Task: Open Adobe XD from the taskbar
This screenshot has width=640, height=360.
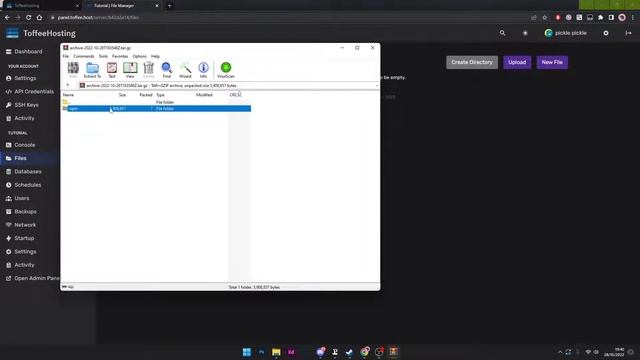Action: click(x=291, y=352)
